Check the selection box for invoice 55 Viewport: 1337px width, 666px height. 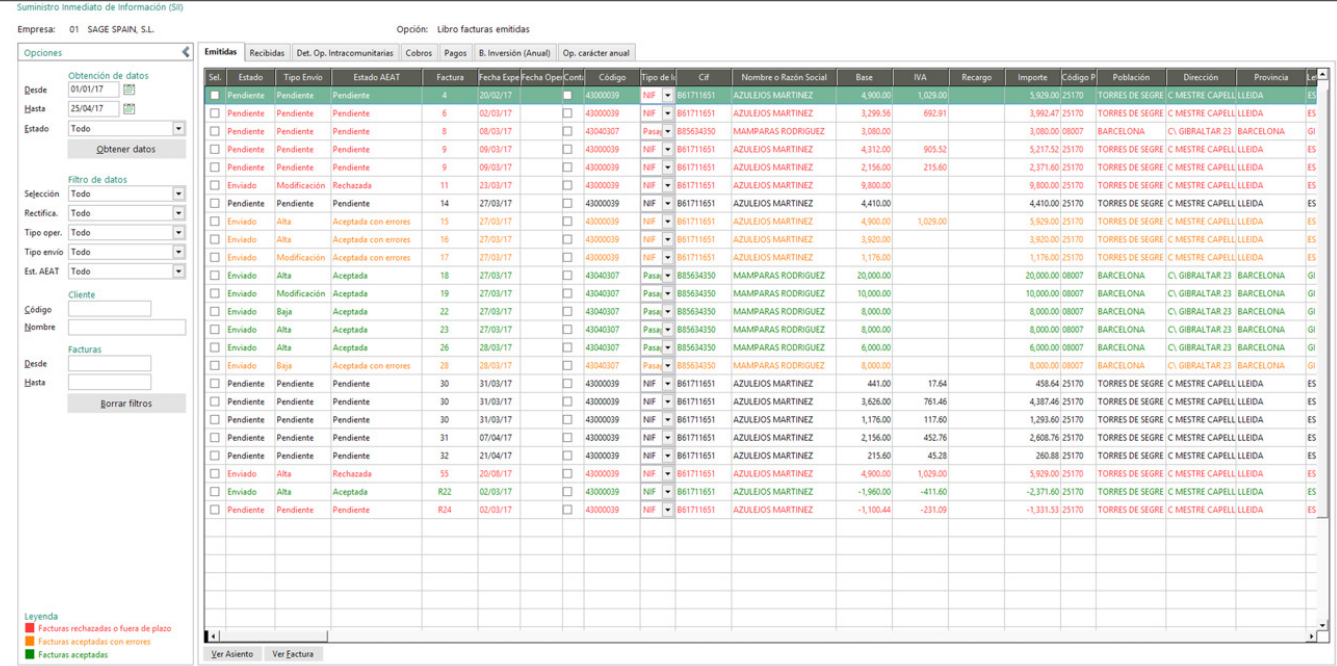coord(214,474)
